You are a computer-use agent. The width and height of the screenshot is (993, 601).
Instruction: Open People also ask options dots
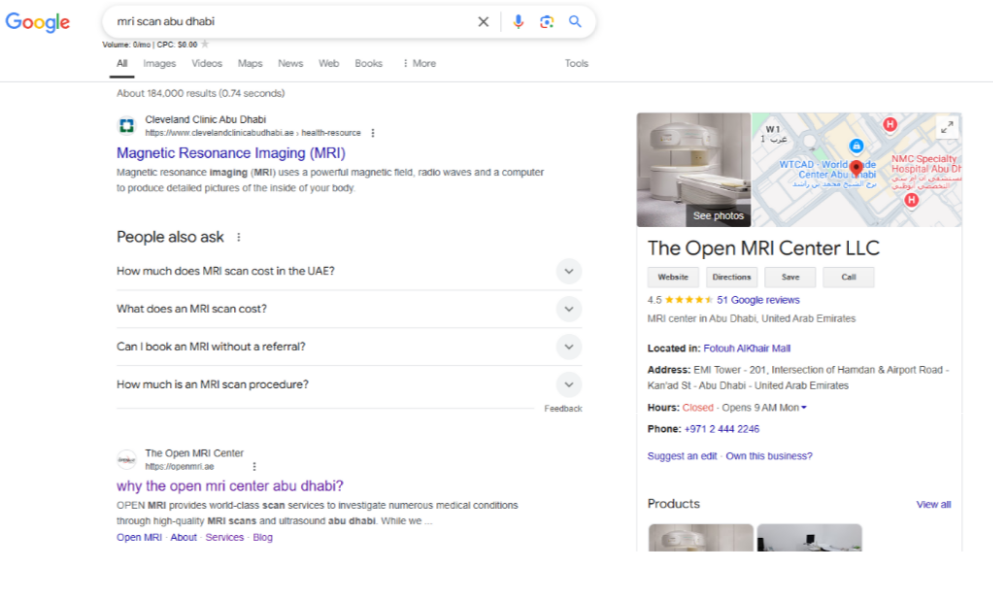pyautogui.click(x=239, y=237)
